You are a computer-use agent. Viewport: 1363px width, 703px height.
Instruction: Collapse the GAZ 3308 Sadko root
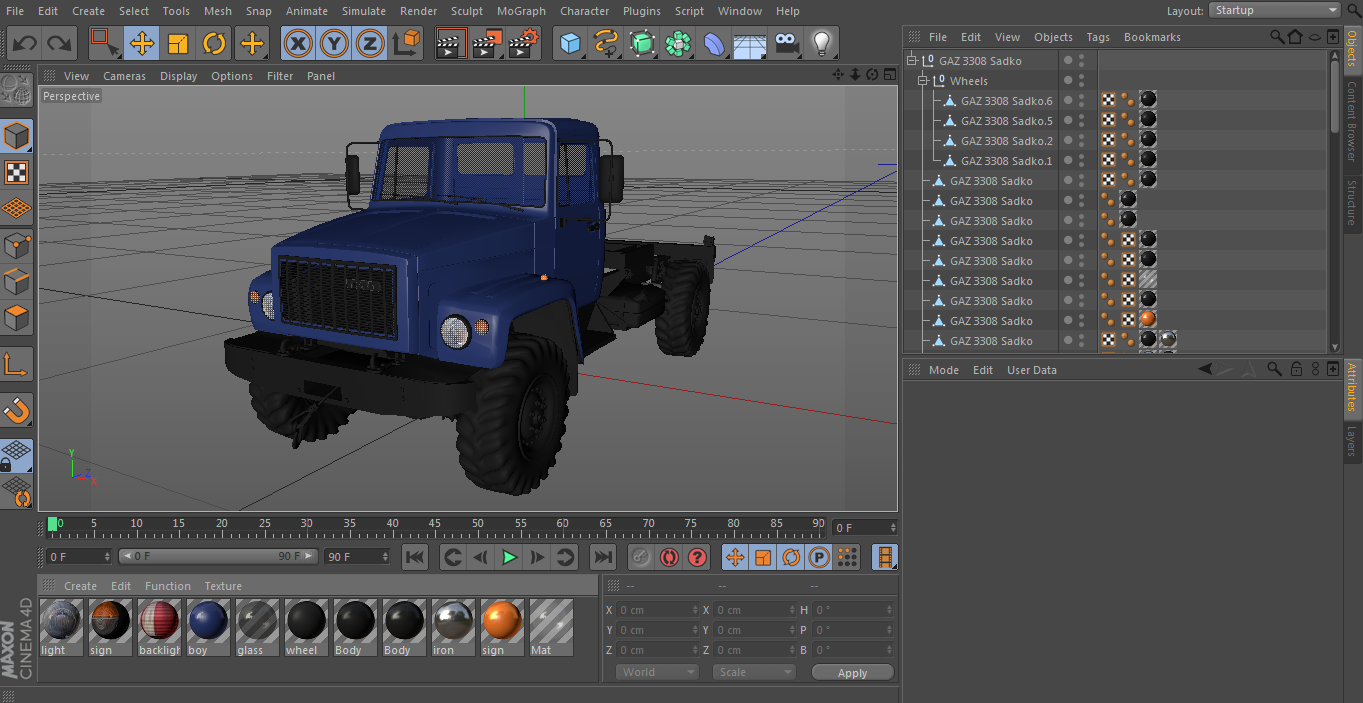coord(911,61)
